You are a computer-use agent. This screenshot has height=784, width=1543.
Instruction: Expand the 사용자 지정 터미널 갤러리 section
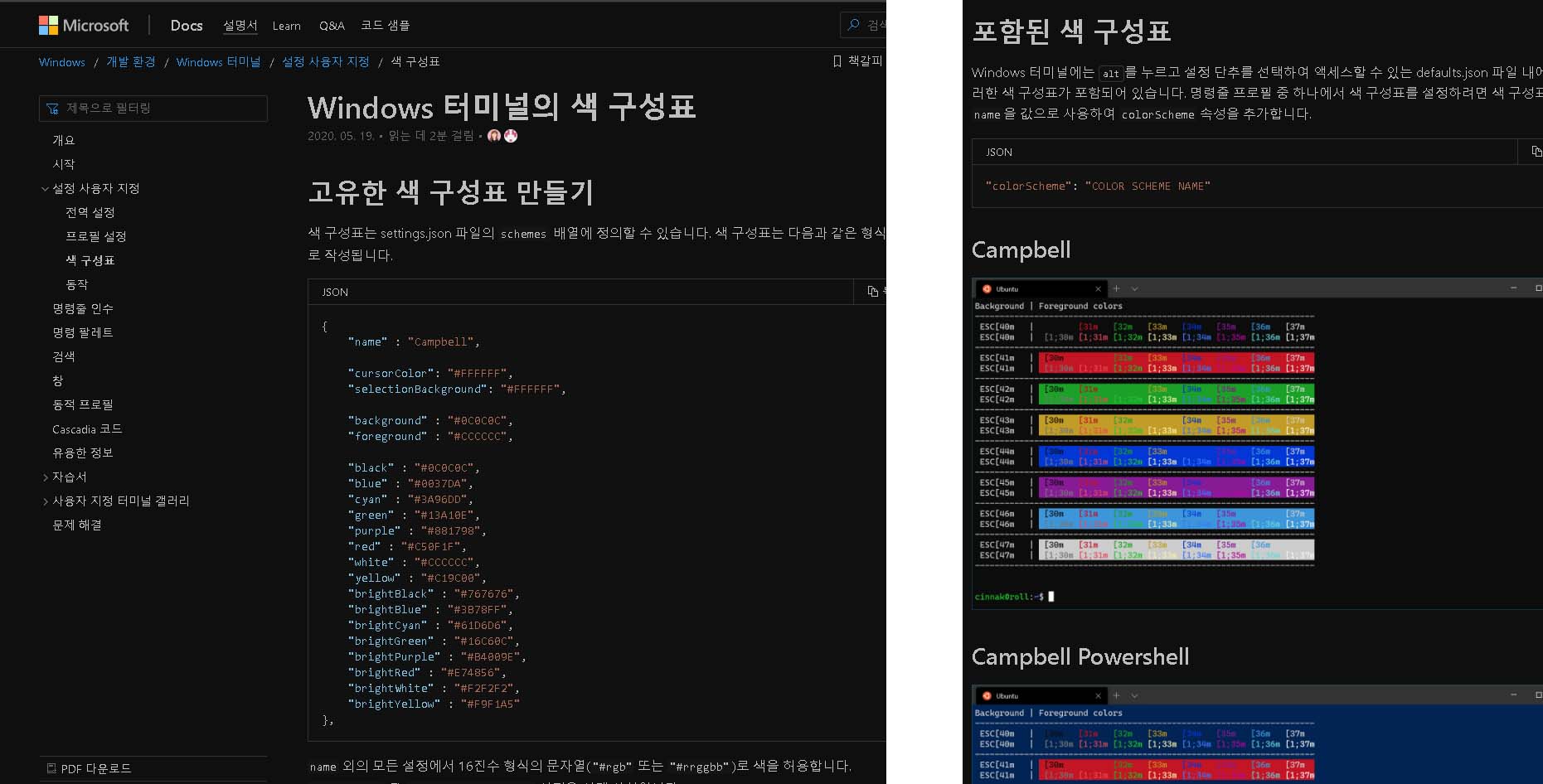(x=45, y=501)
